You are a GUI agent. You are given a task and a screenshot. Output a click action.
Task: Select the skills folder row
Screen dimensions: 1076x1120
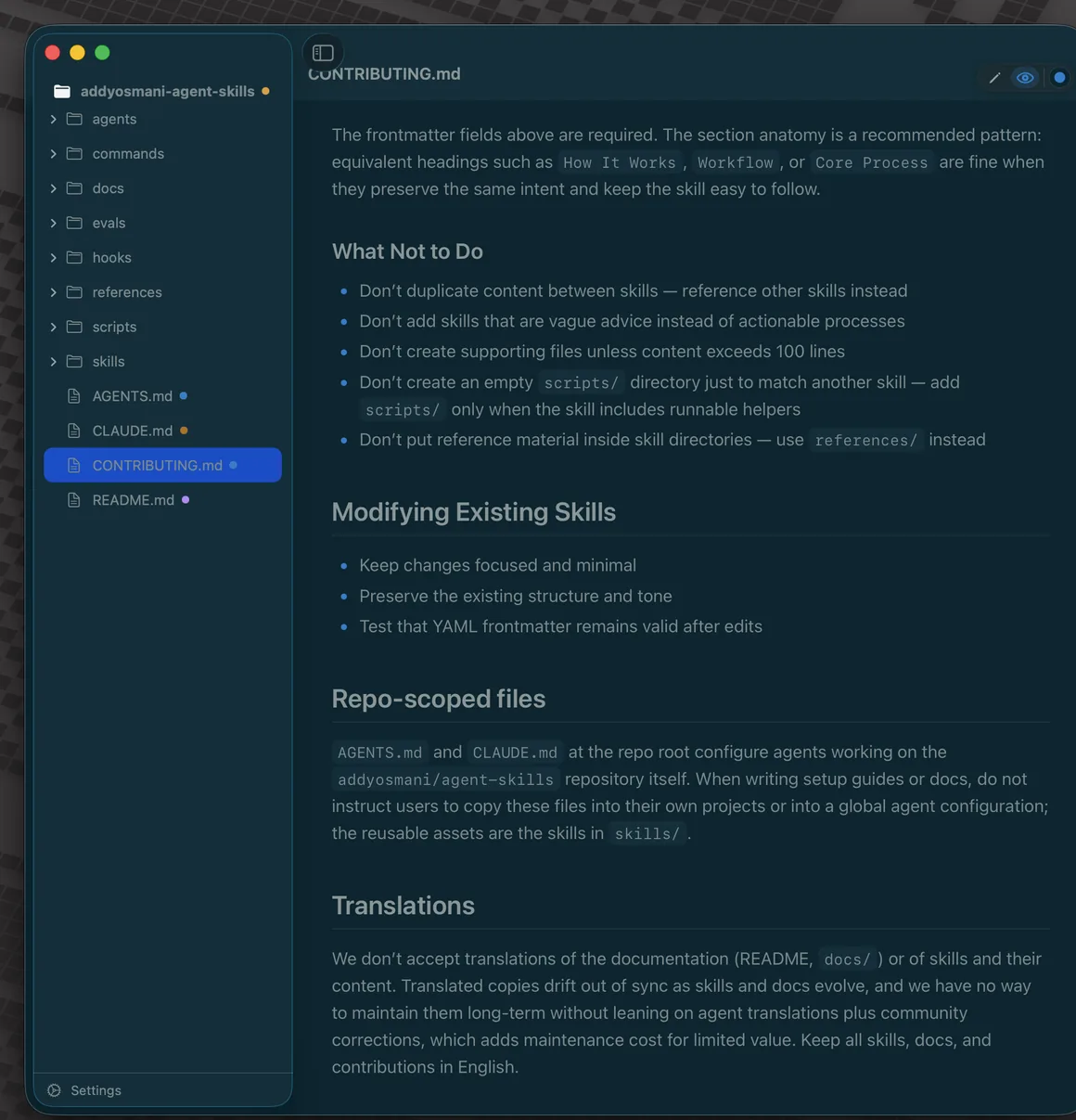click(162, 362)
